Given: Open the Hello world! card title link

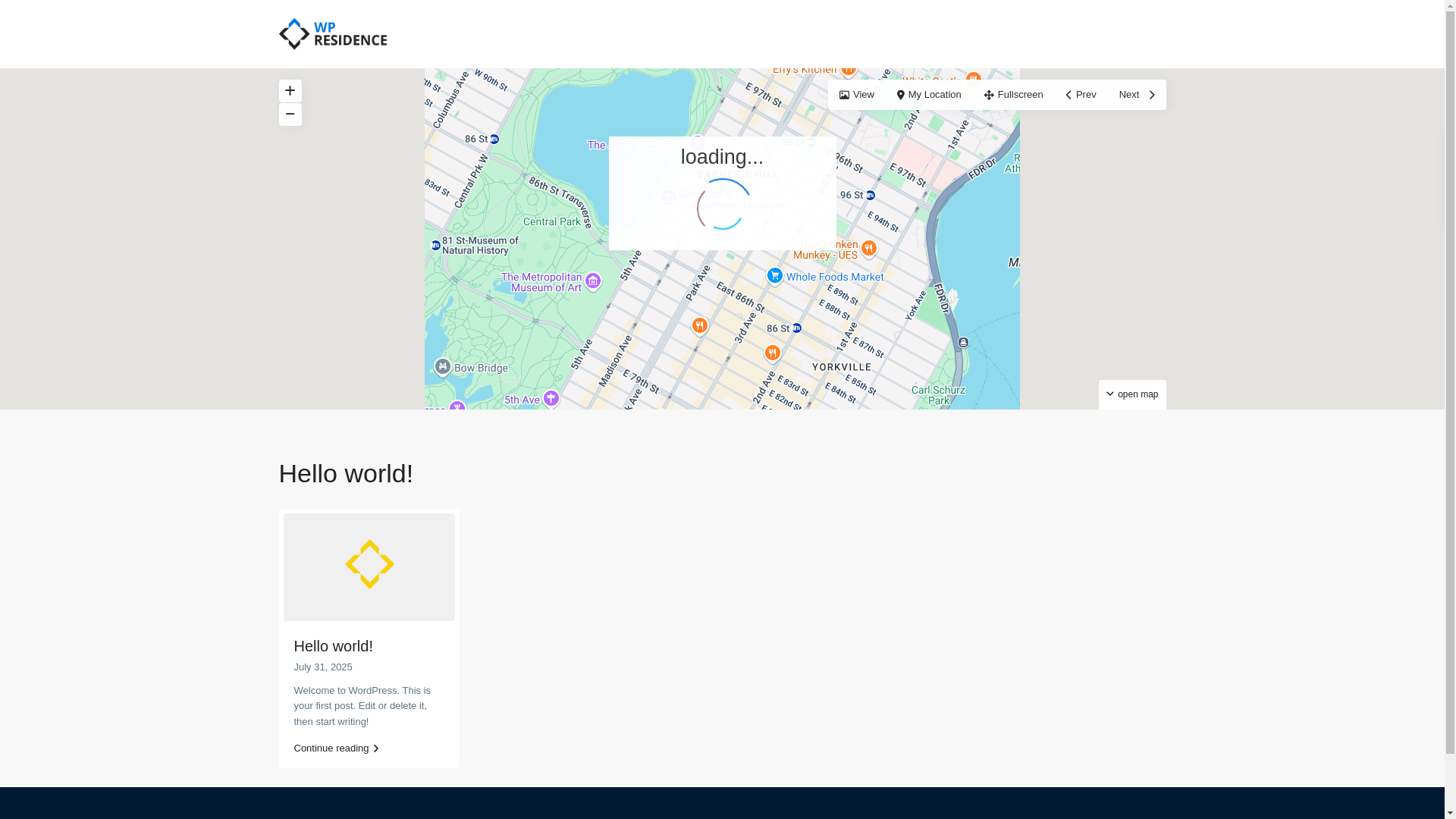Looking at the screenshot, I should coord(334,646).
